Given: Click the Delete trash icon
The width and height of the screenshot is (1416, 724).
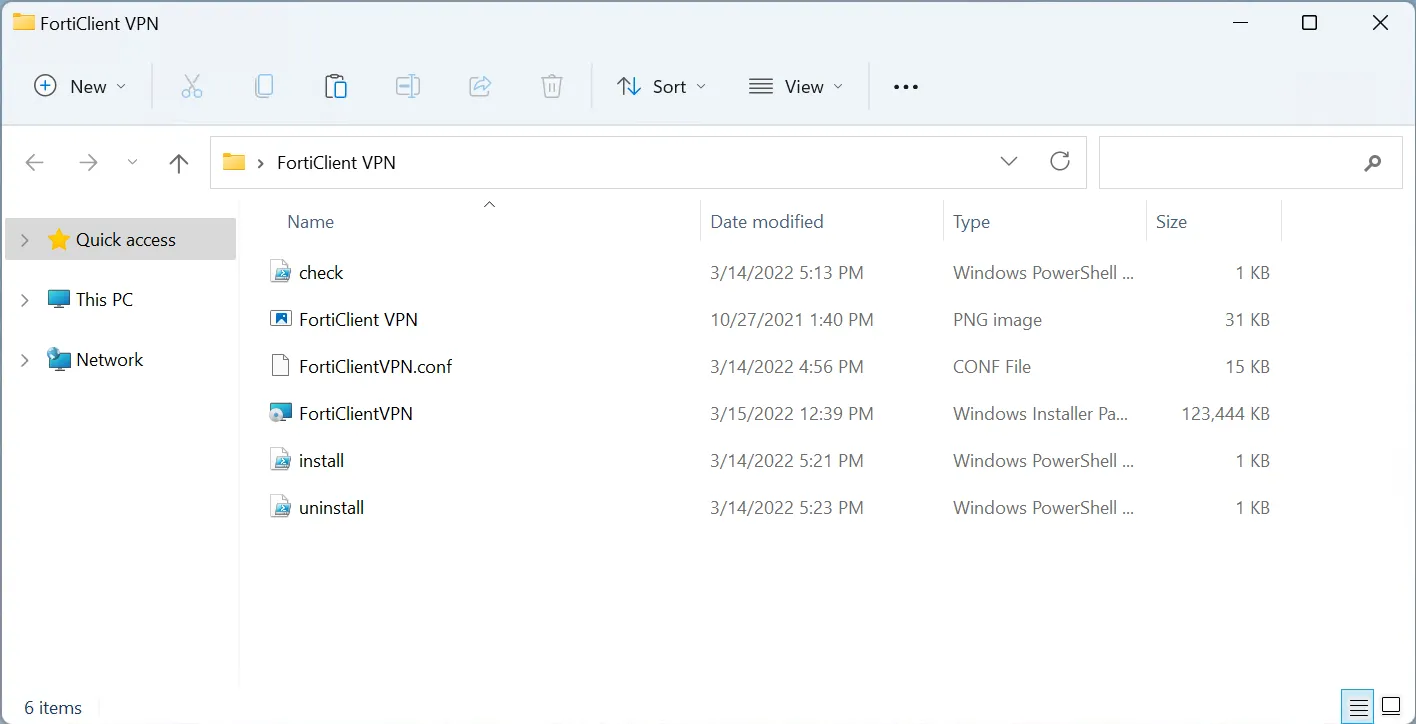Looking at the screenshot, I should coord(552,87).
